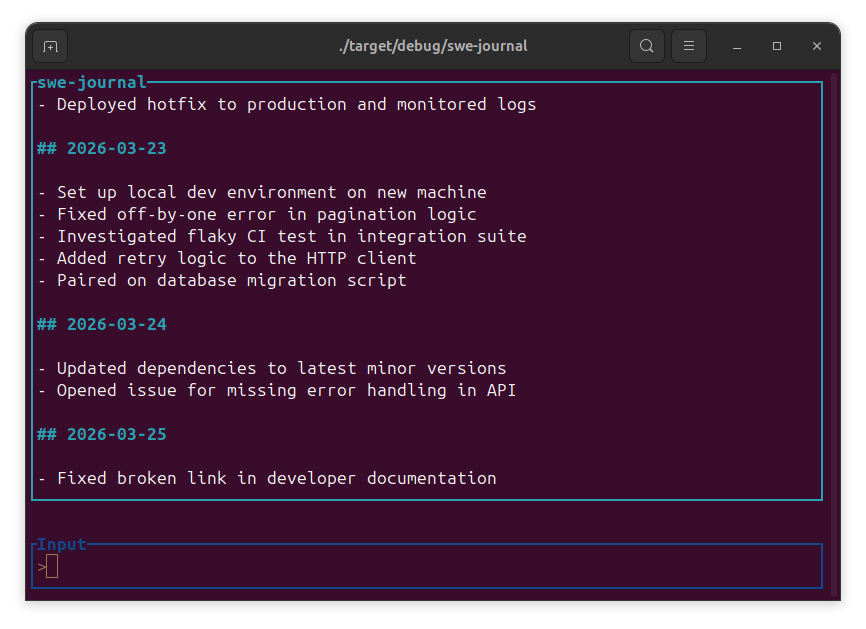Click the entry Opened issue for missing error handling
This screenshot has width=866, height=629.
pyautogui.click(x=277, y=390)
